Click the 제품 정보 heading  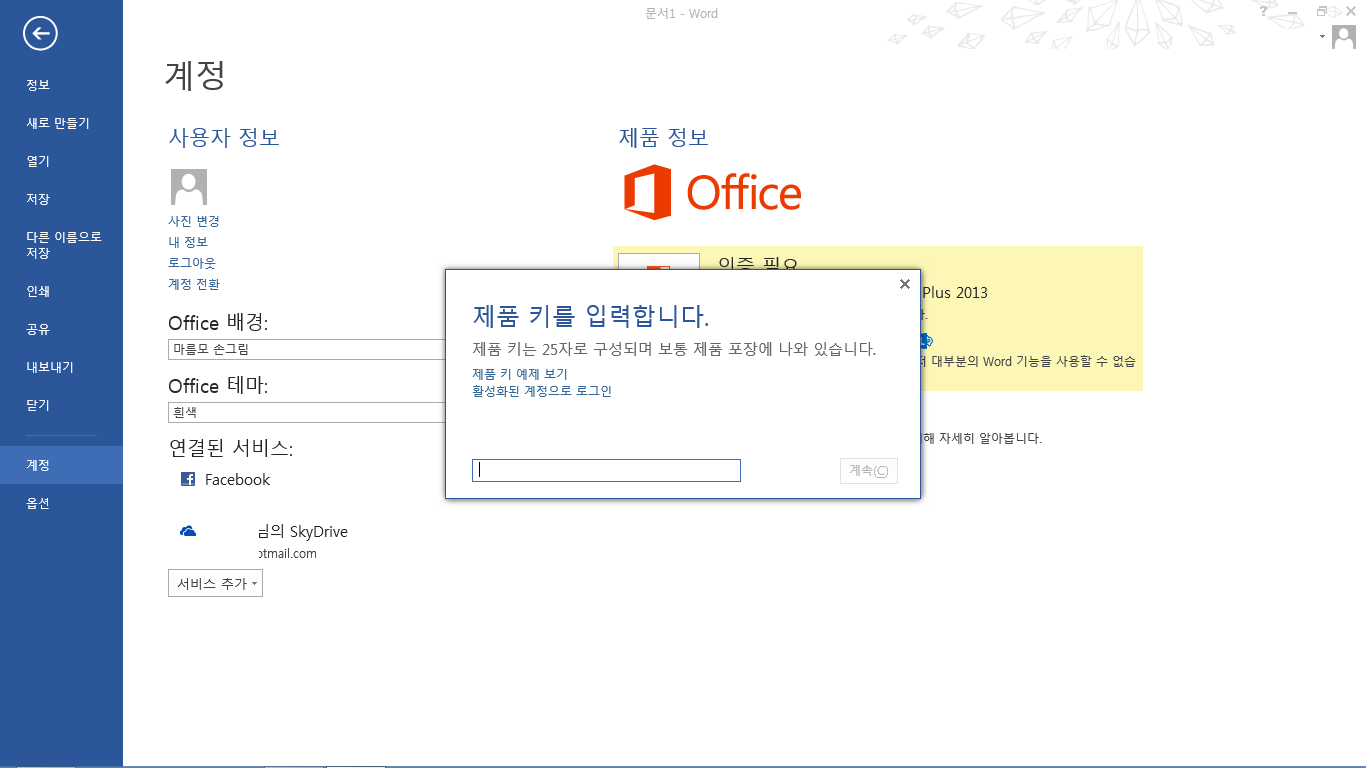[x=664, y=138]
